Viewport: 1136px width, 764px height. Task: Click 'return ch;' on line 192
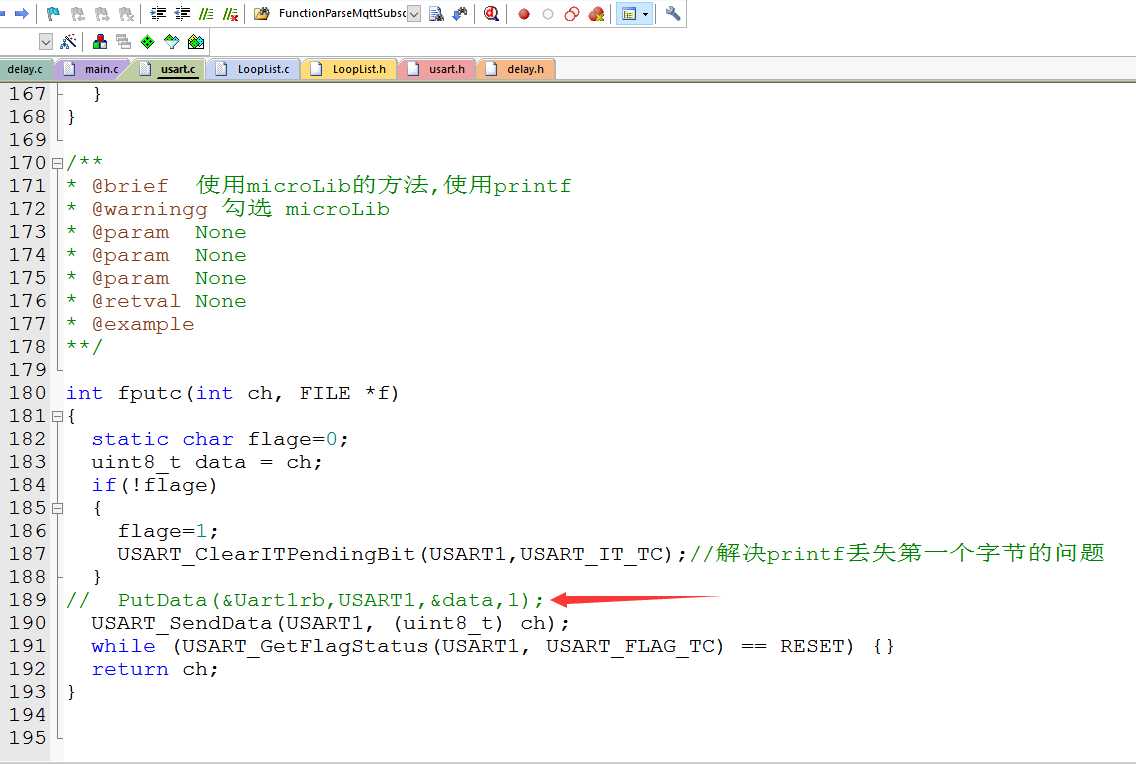click(155, 670)
